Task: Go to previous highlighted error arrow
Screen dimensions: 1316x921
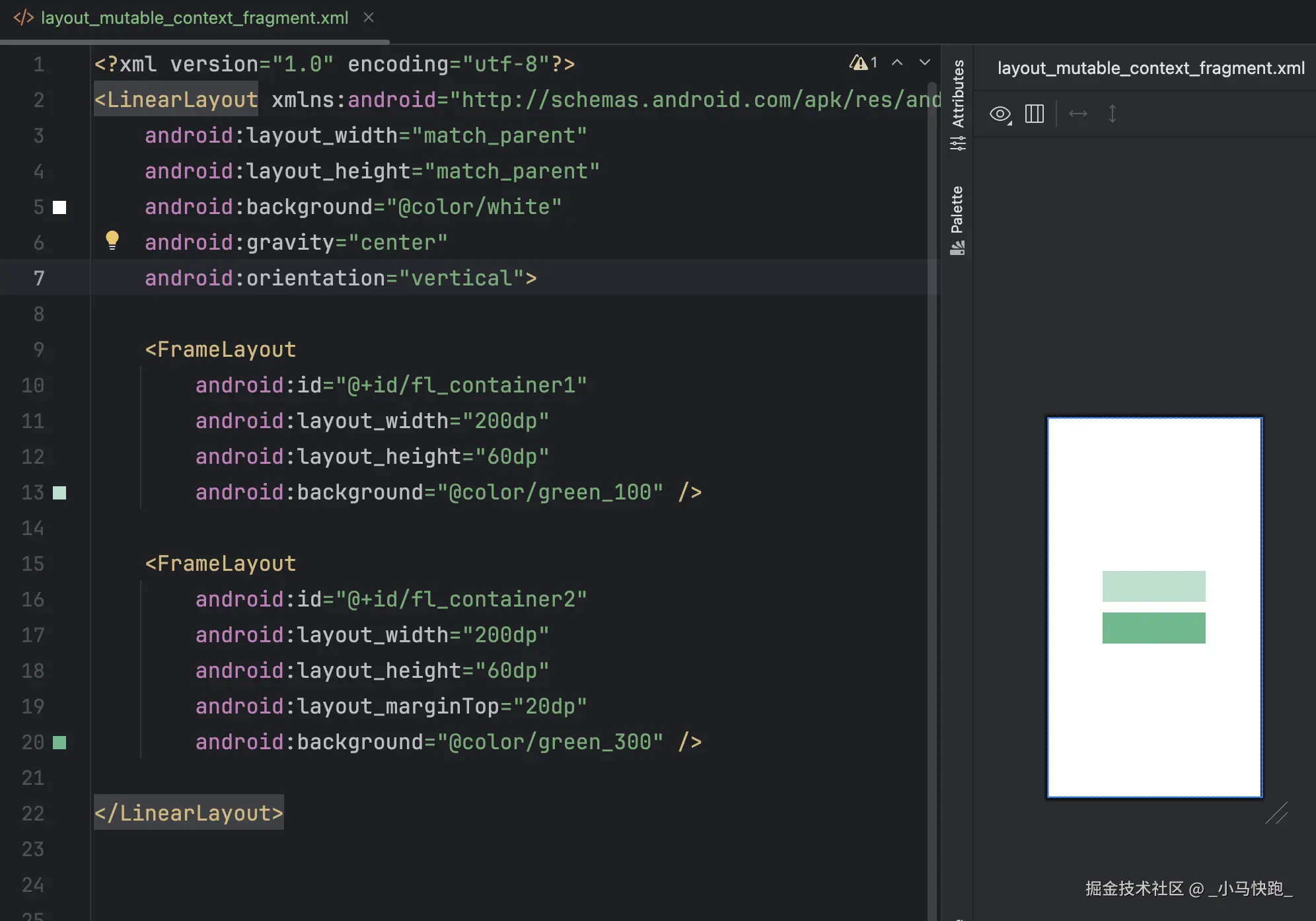Action: 897,63
